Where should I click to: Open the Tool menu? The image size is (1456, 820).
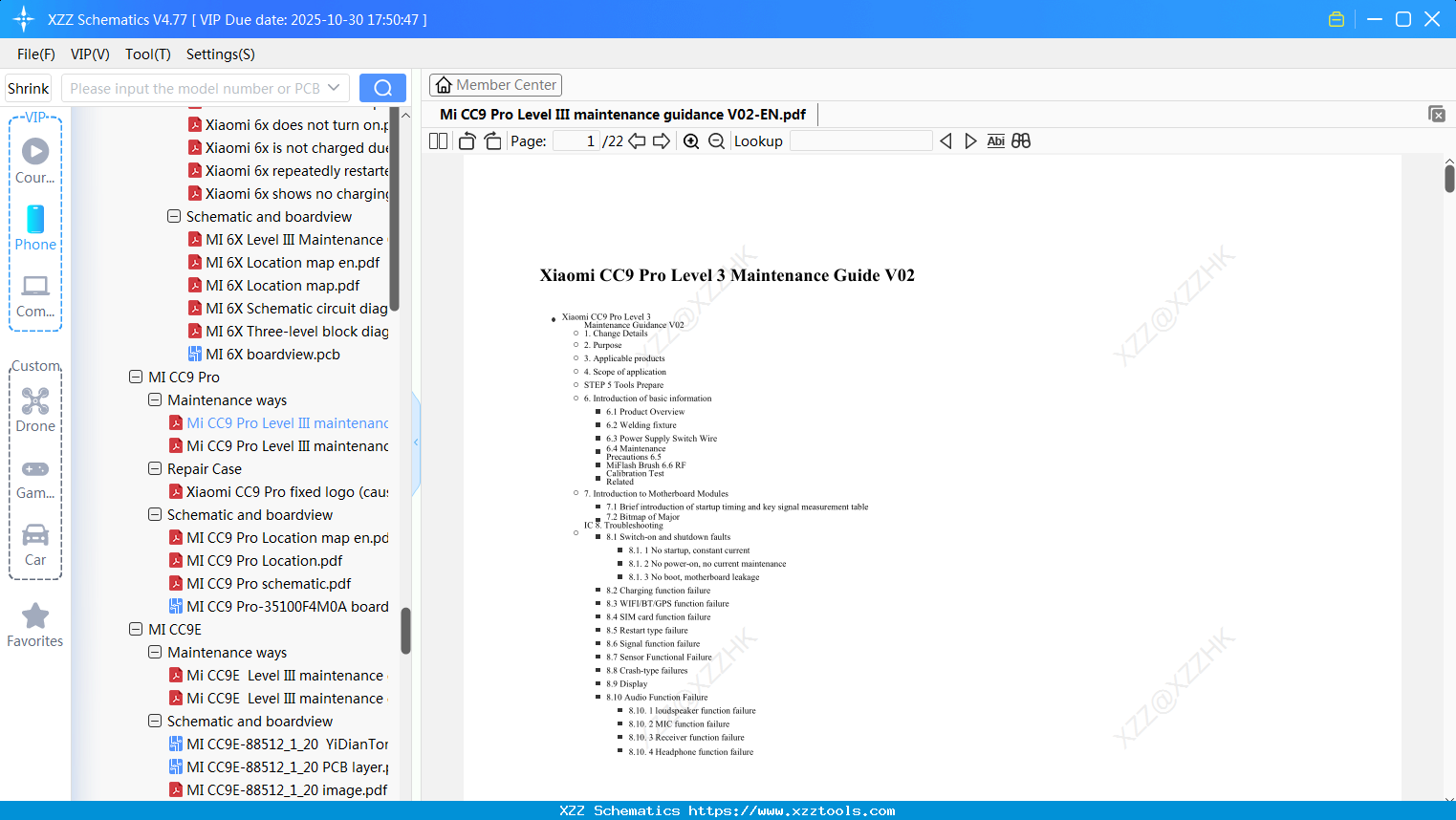pos(147,54)
